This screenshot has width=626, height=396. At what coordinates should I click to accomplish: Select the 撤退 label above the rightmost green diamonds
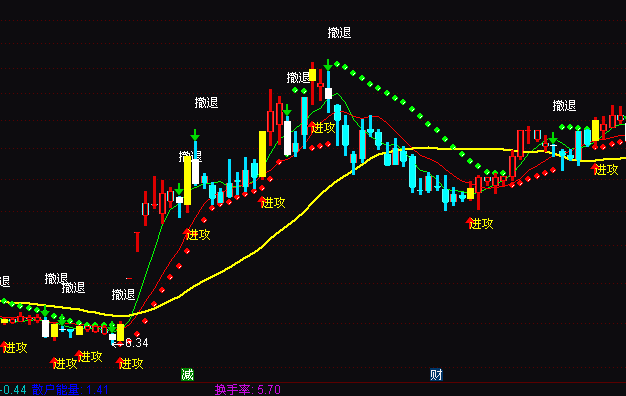pos(564,106)
